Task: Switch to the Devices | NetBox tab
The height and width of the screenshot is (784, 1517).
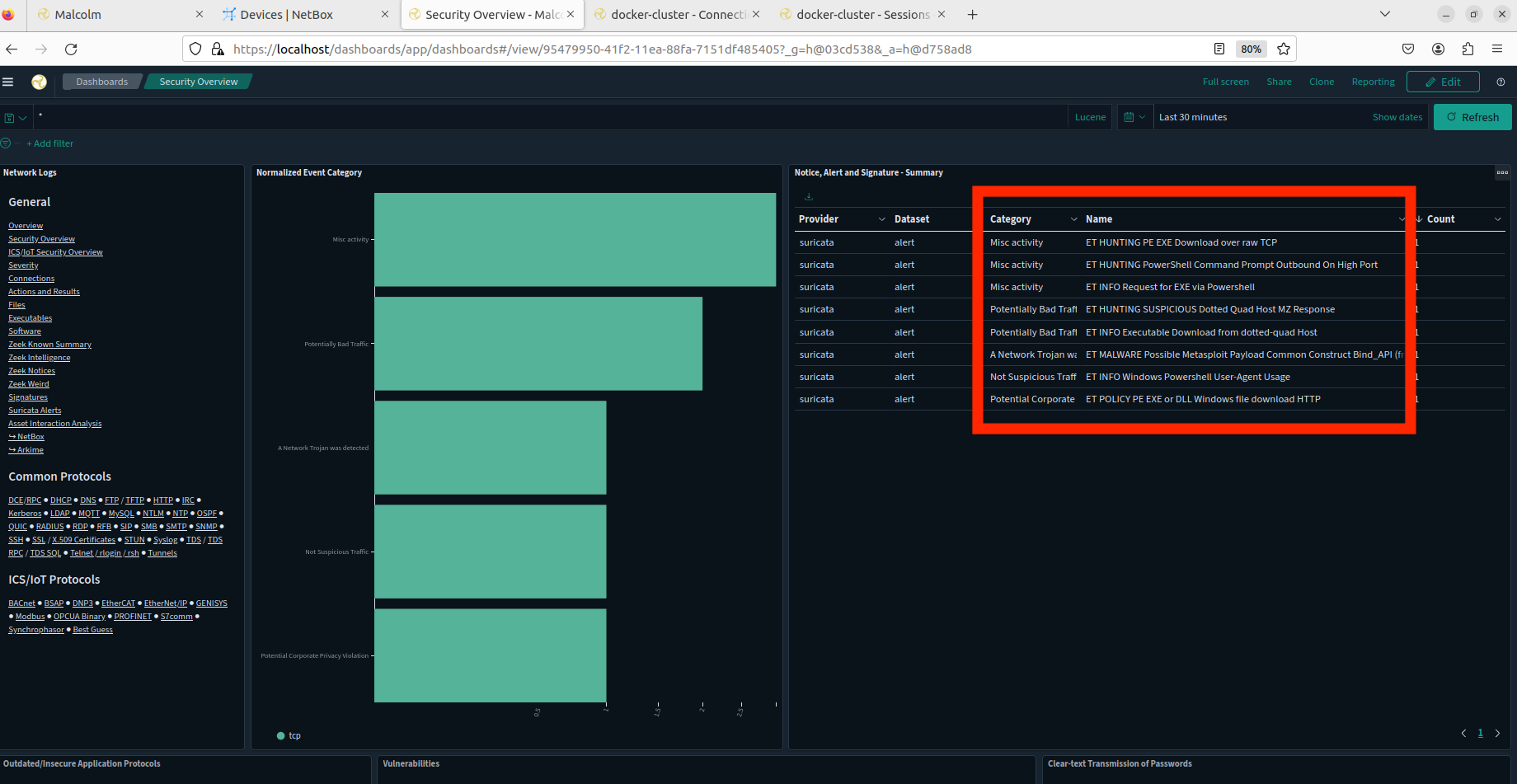Action: point(287,15)
